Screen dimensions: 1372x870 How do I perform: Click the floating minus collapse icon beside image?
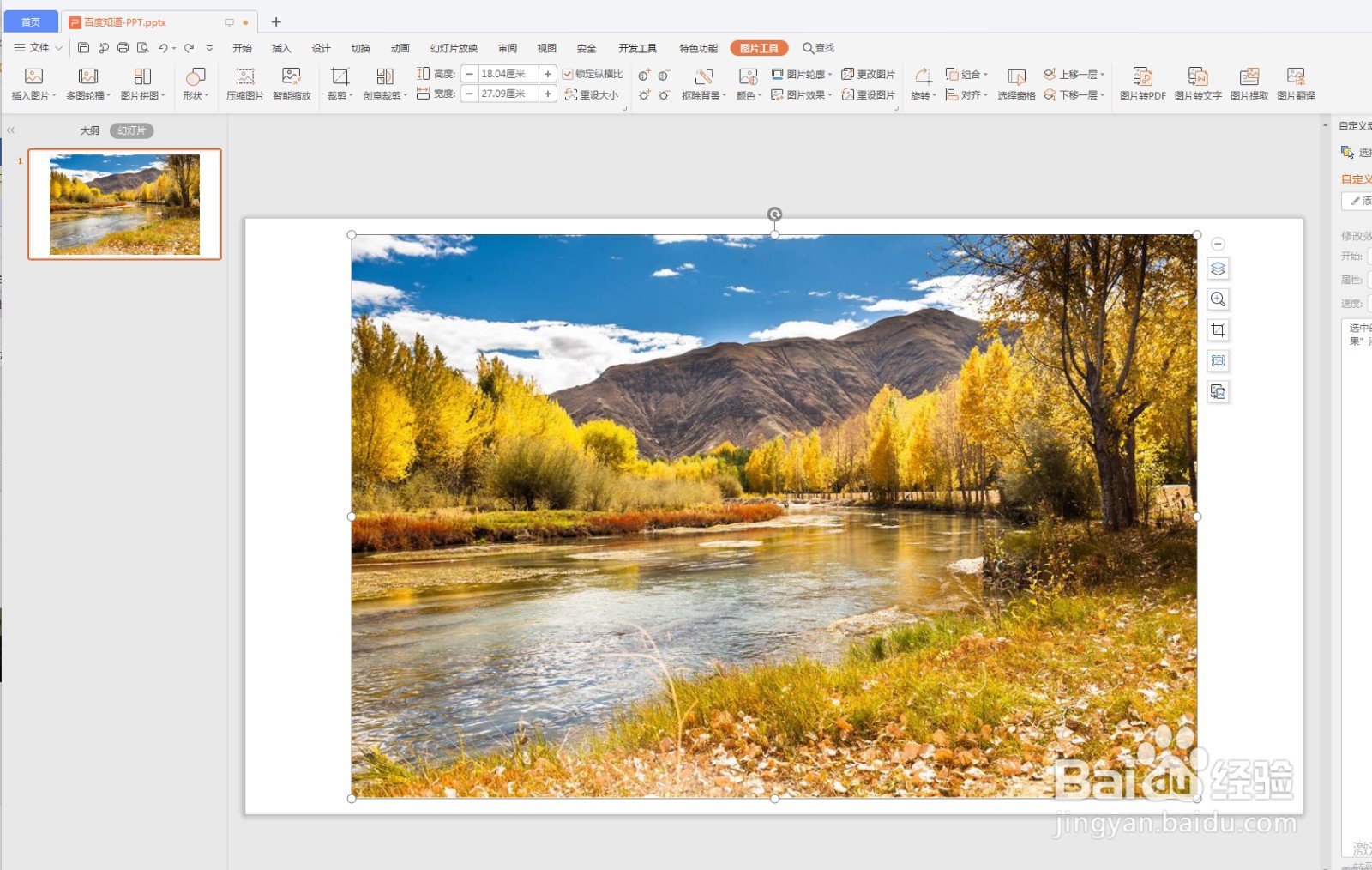(x=1218, y=244)
